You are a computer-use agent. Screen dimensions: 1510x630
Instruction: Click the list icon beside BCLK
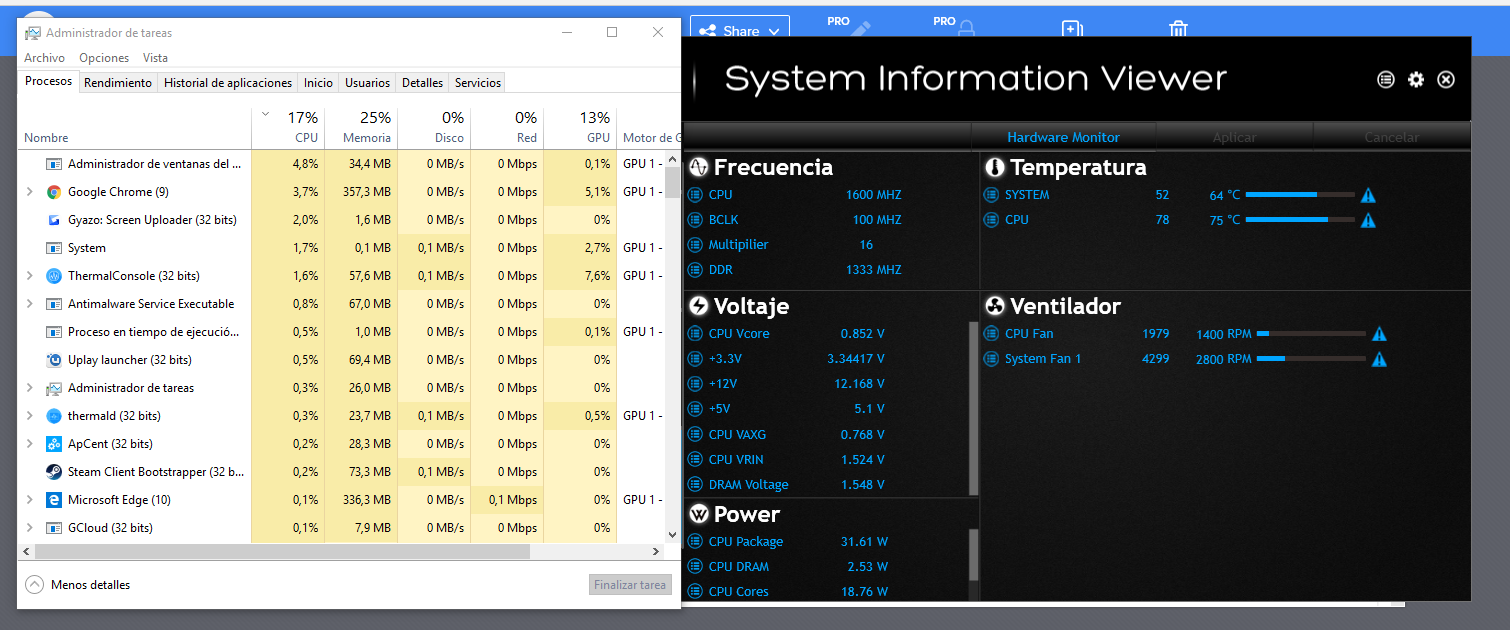coord(695,220)
